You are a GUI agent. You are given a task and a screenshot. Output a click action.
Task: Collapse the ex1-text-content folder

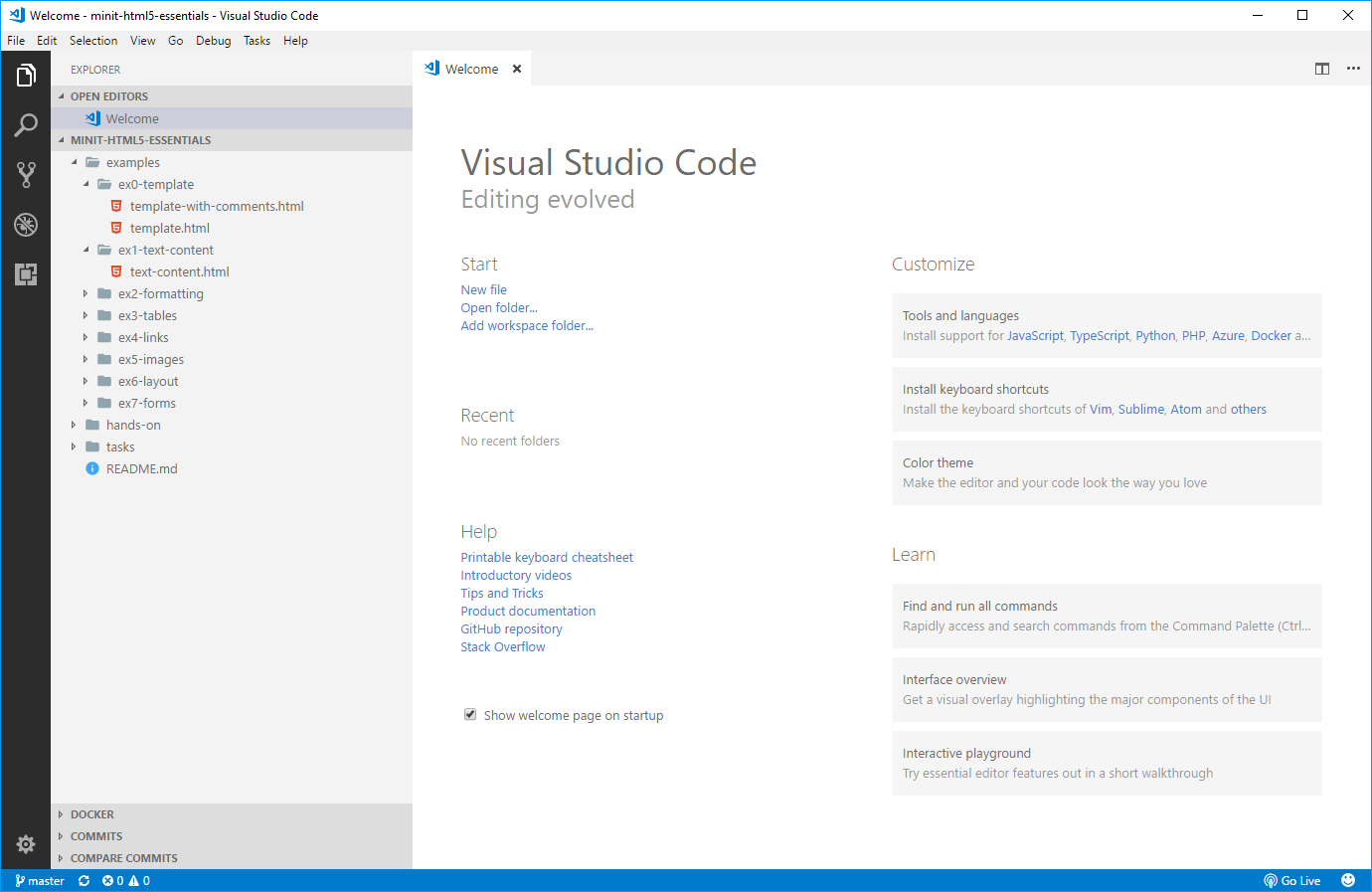click(86, 250)
